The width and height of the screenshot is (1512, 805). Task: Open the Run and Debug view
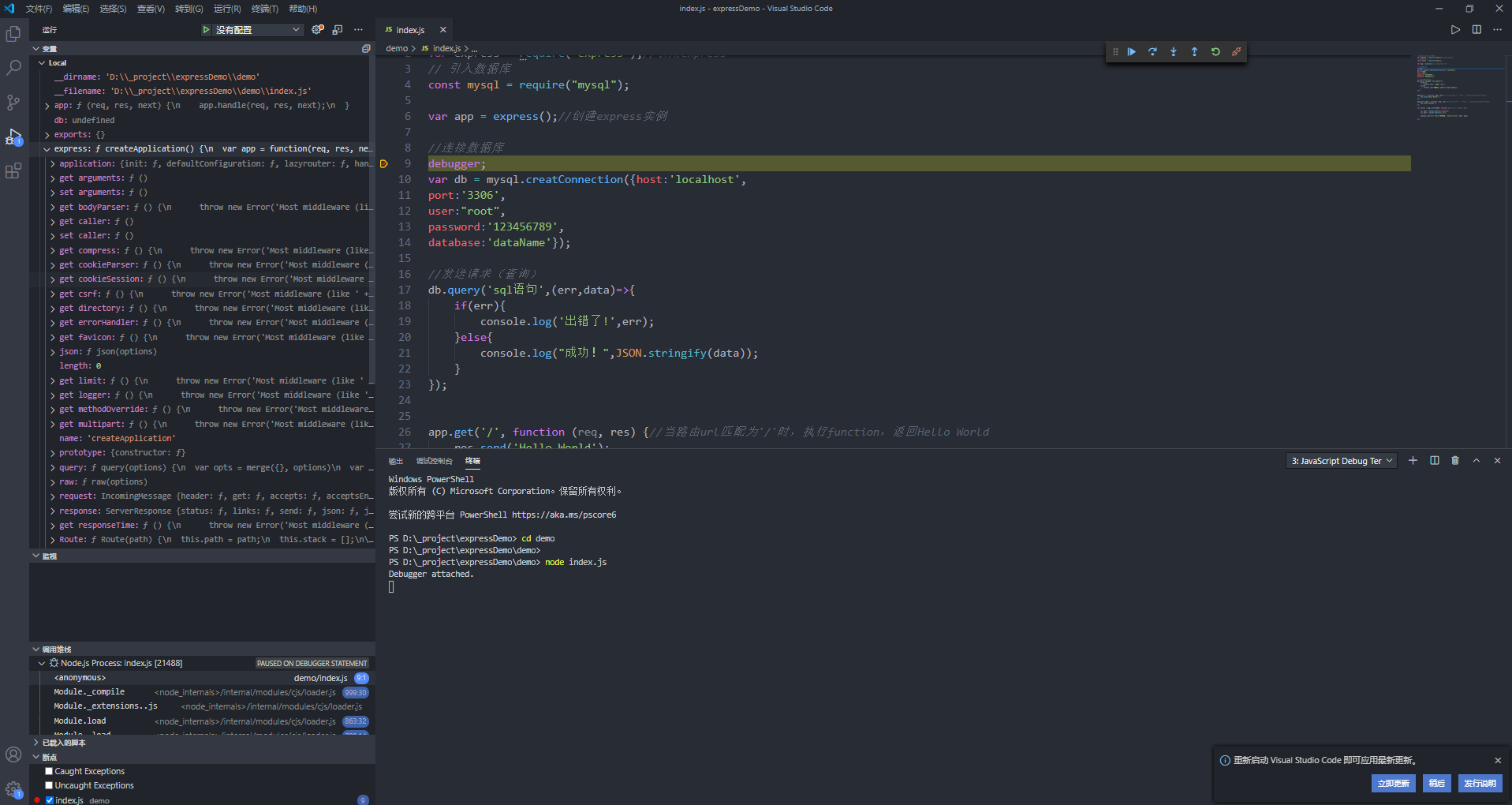(x=13, y=137)
